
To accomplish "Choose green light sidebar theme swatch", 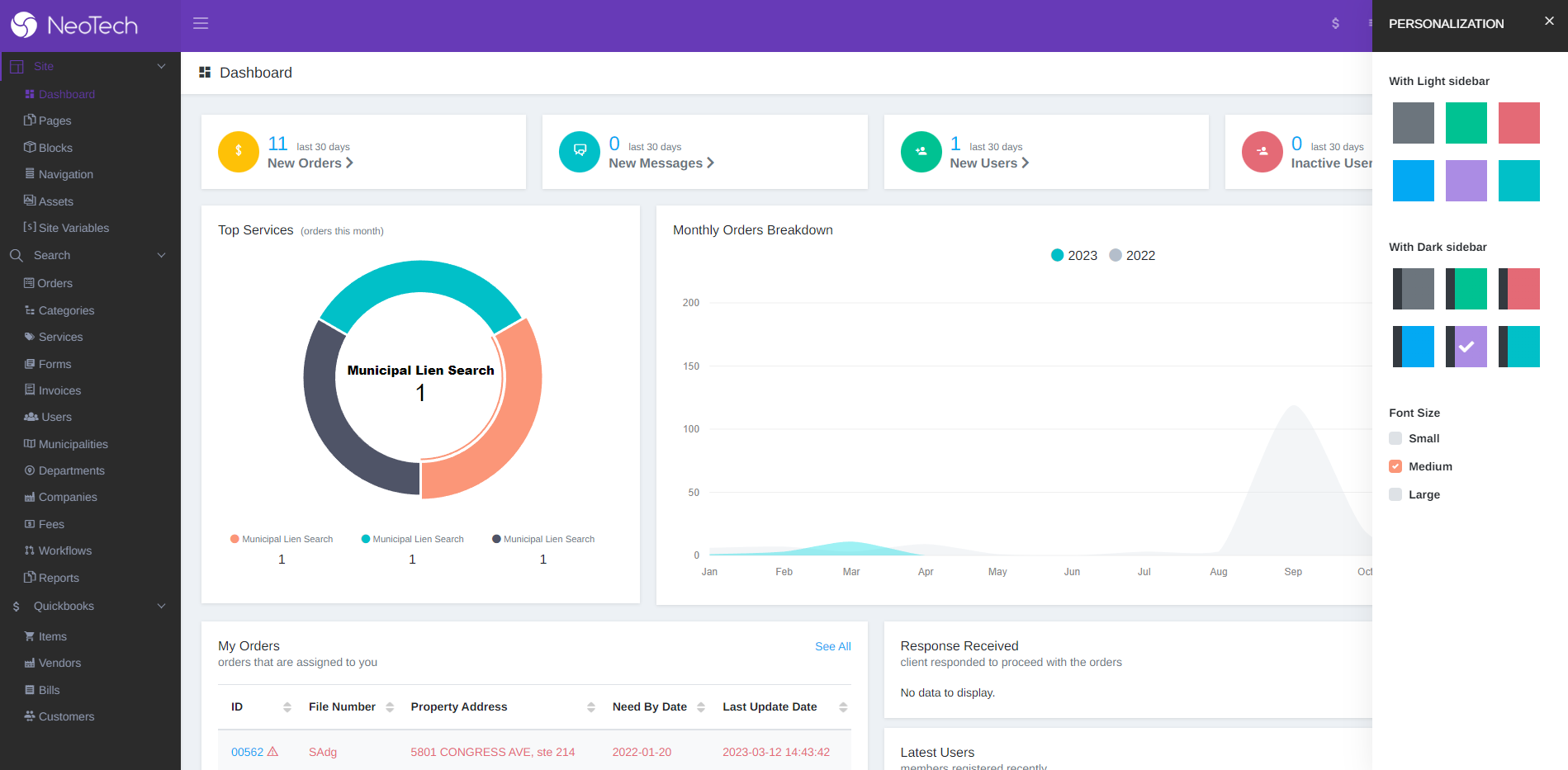I will [1466, 123].
